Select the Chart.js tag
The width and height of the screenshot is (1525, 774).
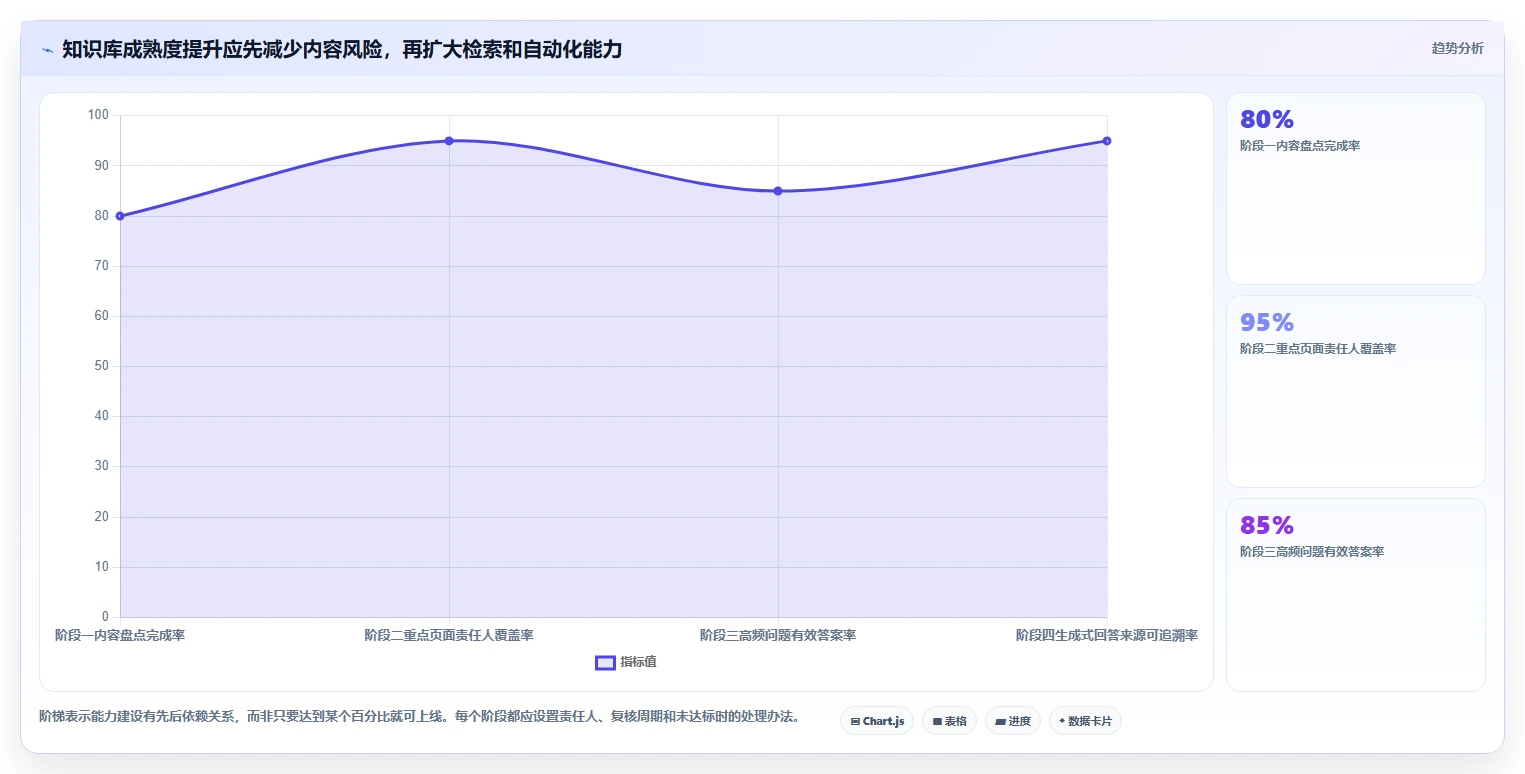click(x=877, y=721)
